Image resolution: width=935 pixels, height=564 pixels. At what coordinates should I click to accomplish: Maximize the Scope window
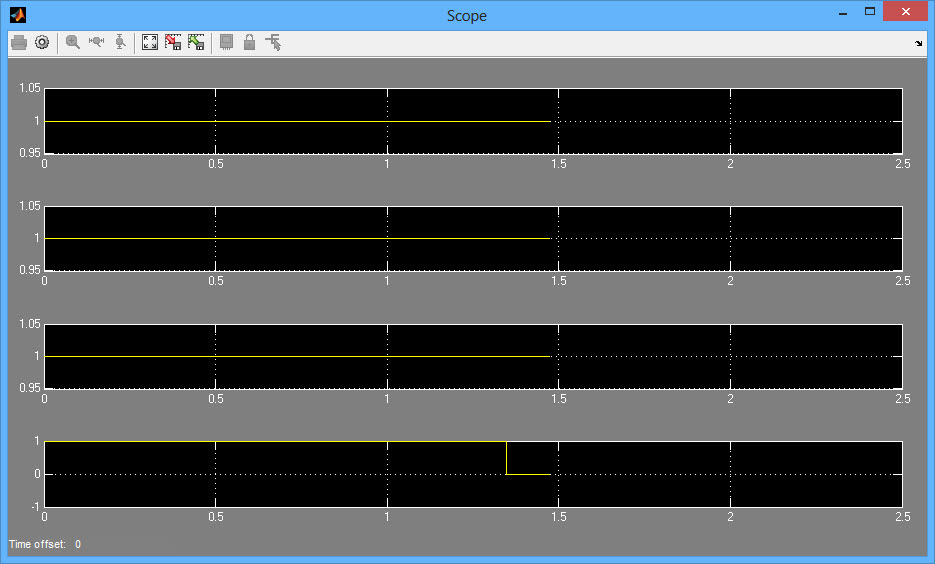point(870,12)
